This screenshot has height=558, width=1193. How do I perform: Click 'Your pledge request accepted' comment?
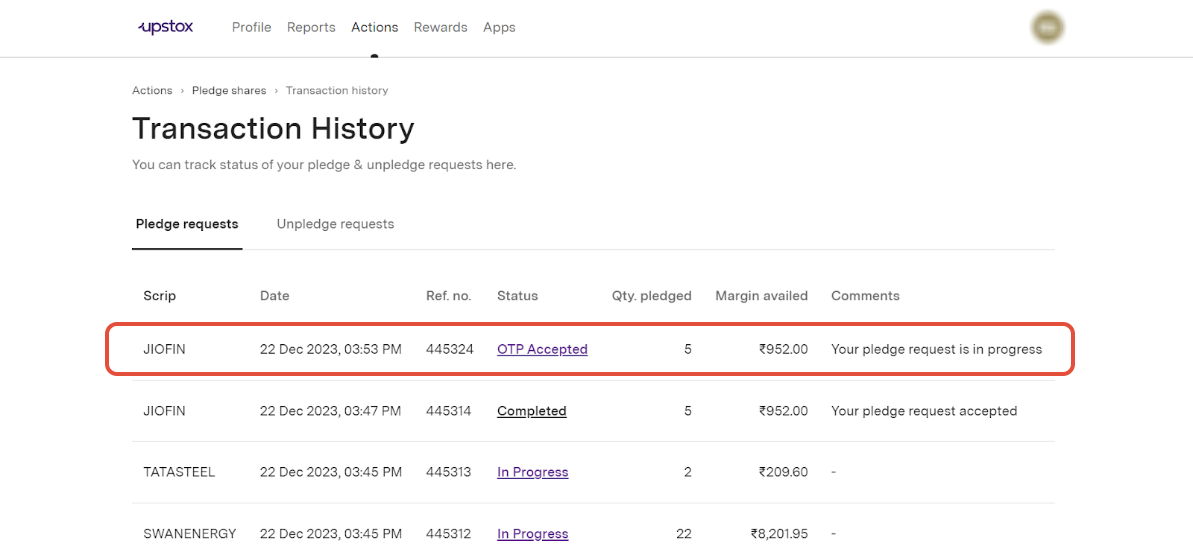click(x=924, y=411)
